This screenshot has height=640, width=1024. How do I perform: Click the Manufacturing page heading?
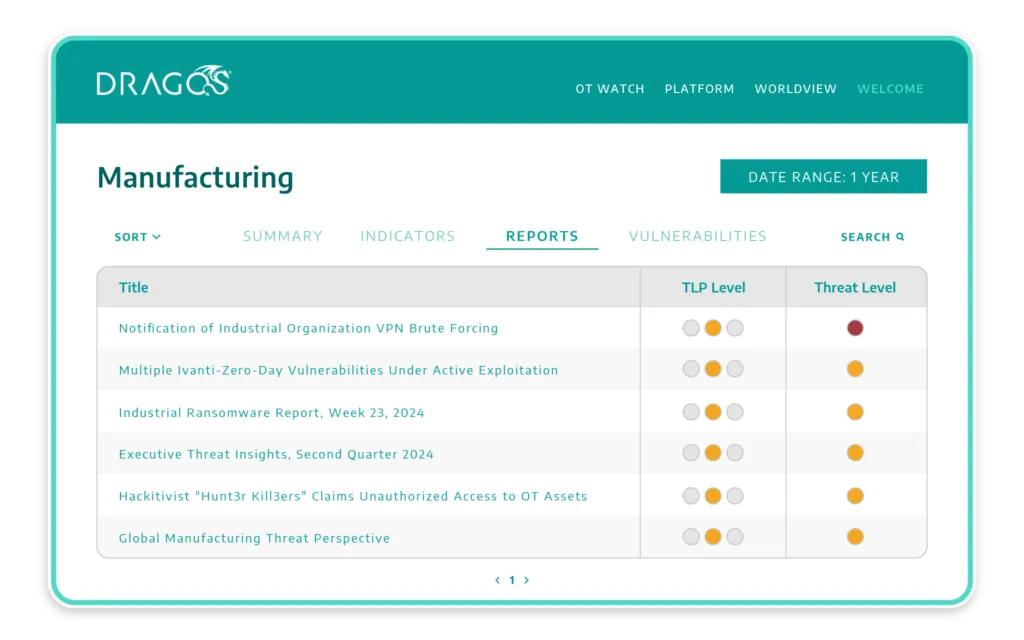tap(195, 178)
